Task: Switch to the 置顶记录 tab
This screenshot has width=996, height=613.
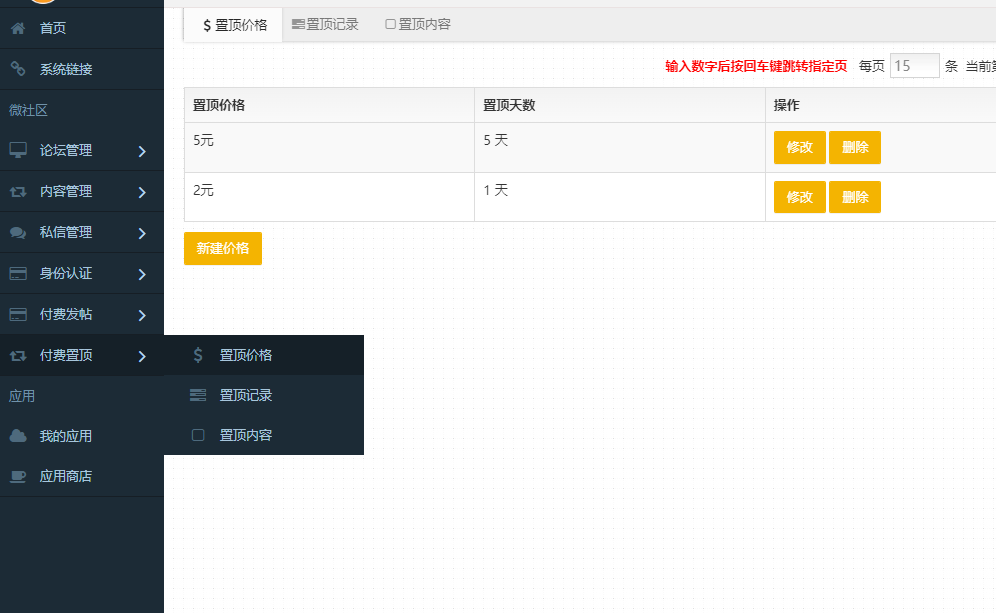Action: pos(325,24)
